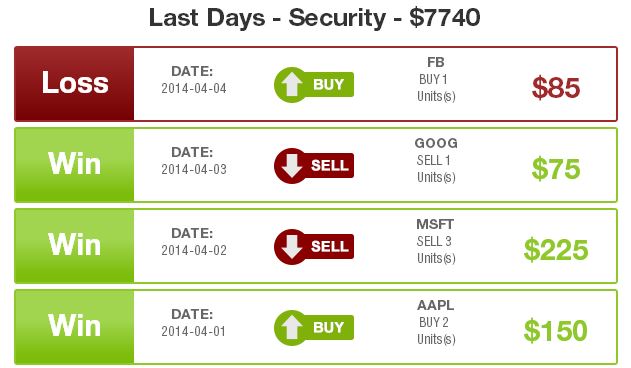The height and width of the screenshot is (368, 631).
Task: Click the date 2014-04-04
Action: tap(194, 89)
